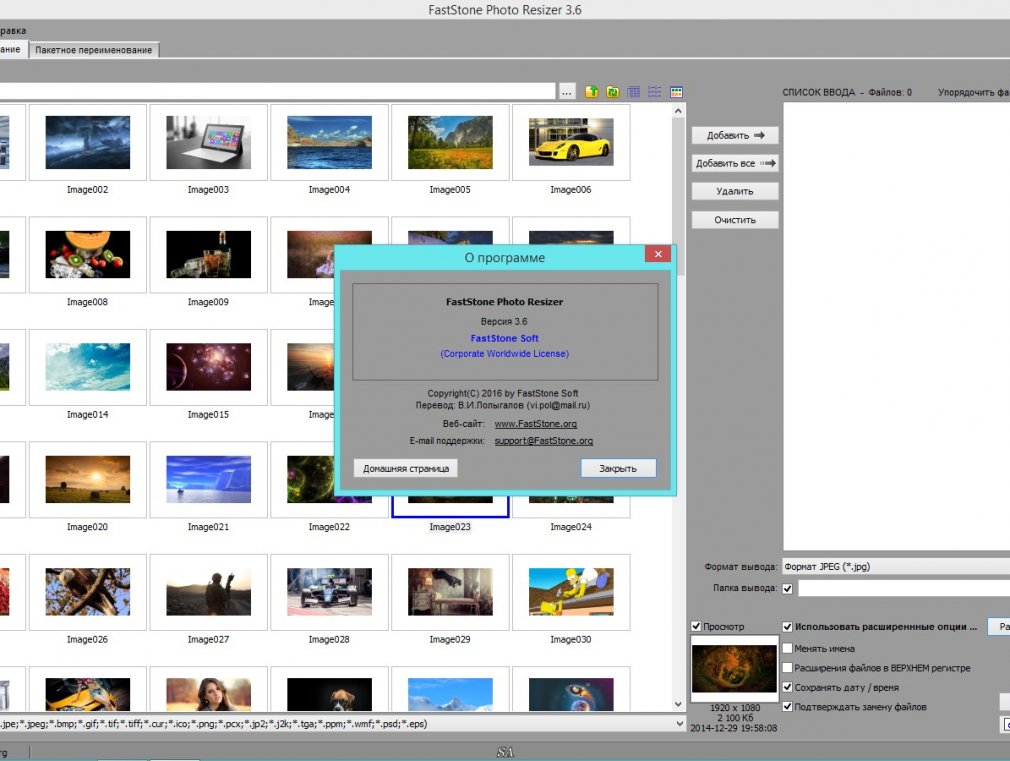Viewport: 1010px width, 761px height.
Task: Open the www.FastStone.org website link
Action: pos(536,424)
